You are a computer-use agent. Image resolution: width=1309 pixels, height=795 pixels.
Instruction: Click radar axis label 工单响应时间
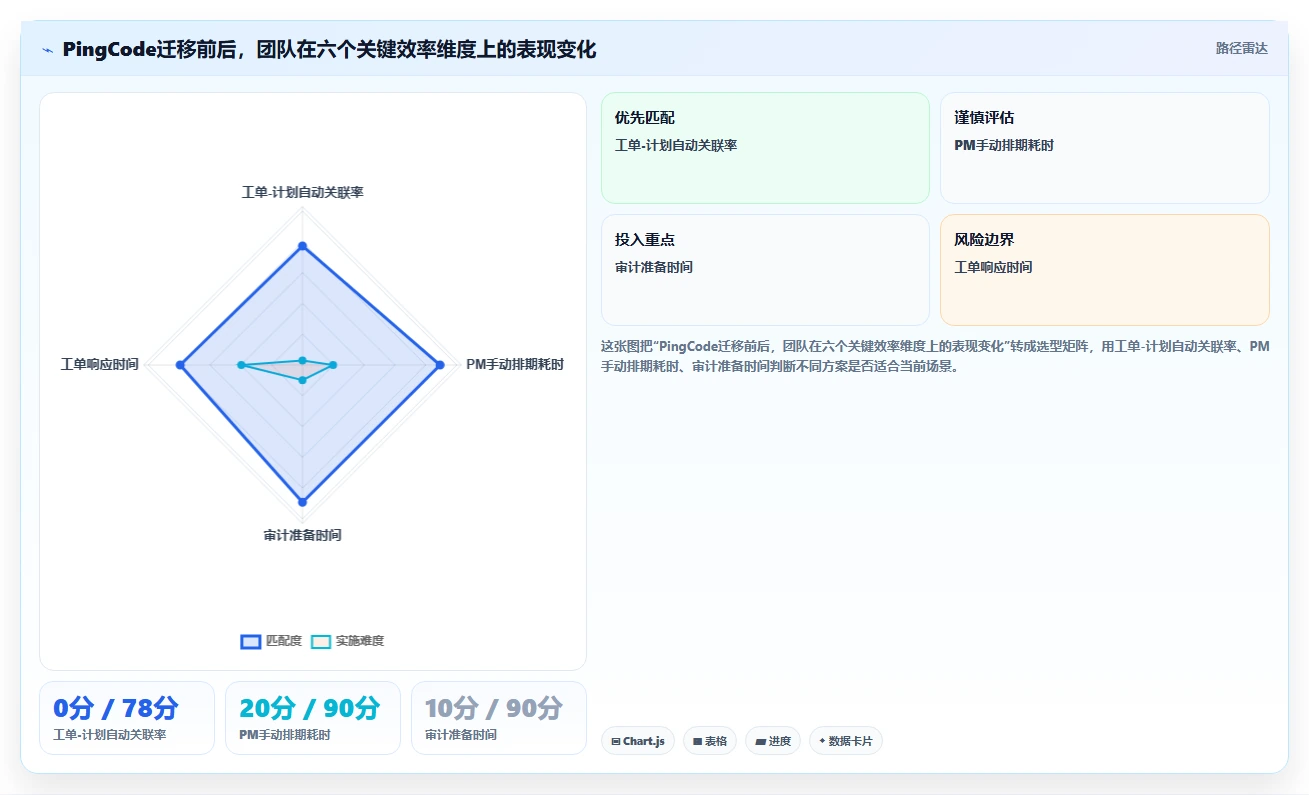click(x=100, y=365)
